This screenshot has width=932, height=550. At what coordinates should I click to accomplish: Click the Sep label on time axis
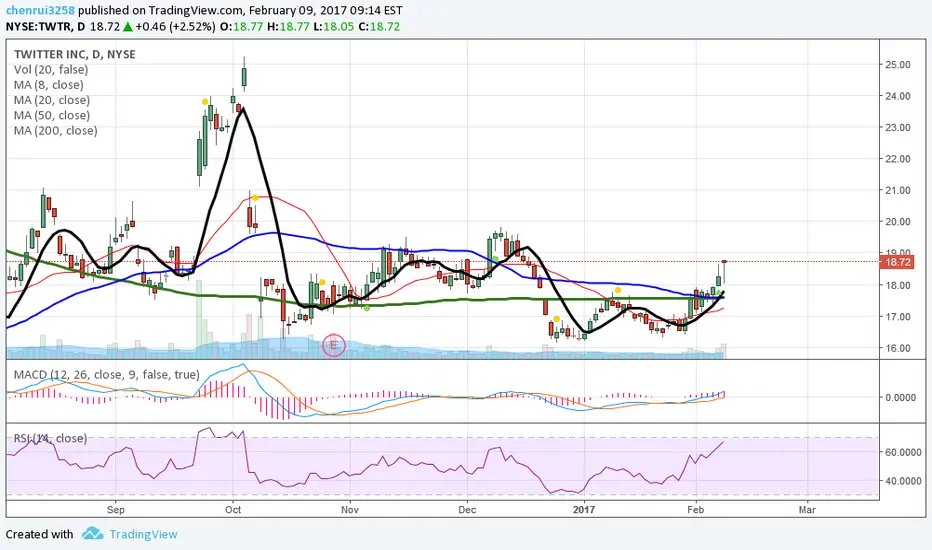tap(115, 510)
